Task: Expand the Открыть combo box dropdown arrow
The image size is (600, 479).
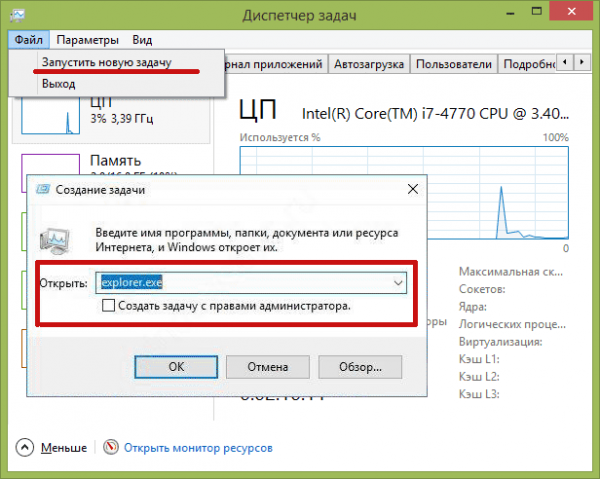Action: (x=398, y=283)
